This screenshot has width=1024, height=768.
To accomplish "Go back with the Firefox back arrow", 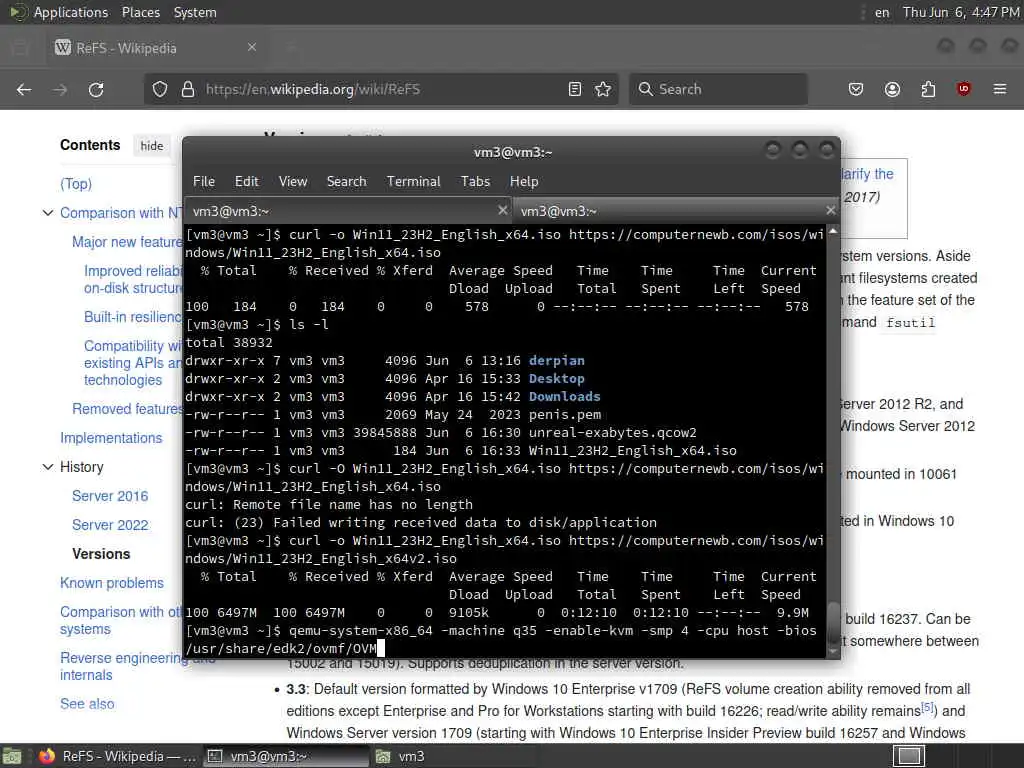I will coord(24,89).
